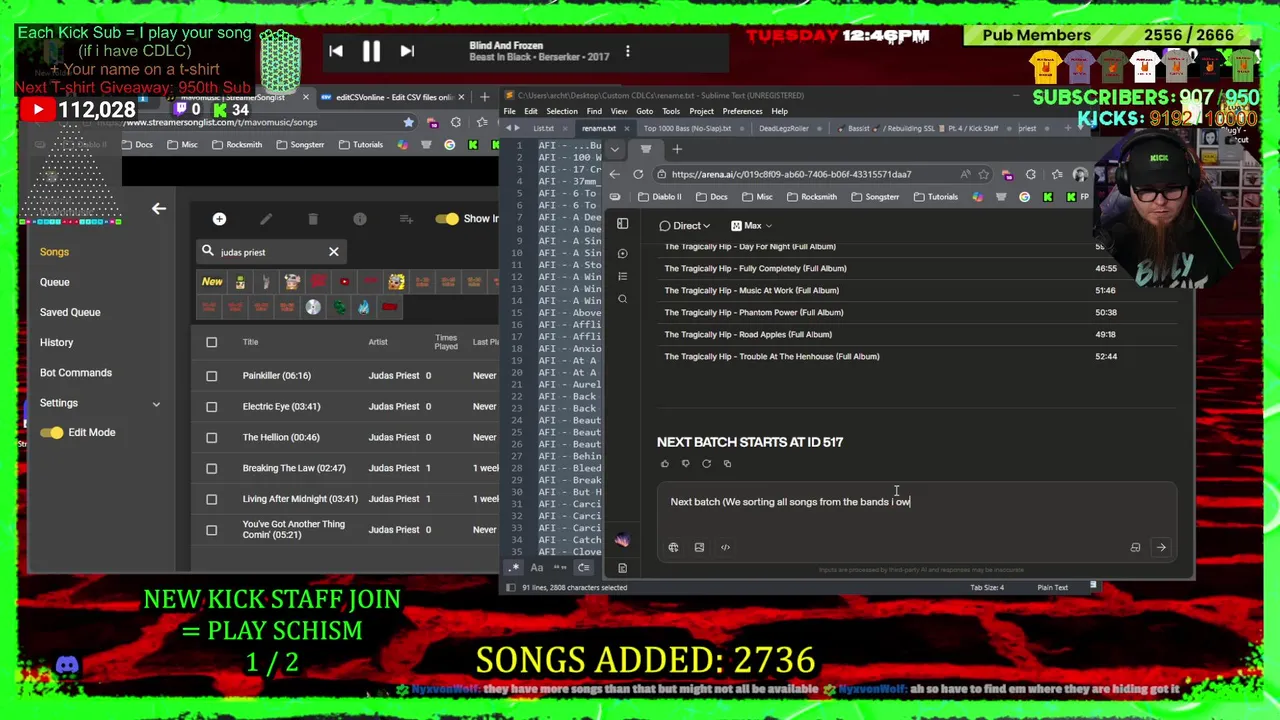This screenshot has width=1280, height=720.
Task: Regenerate the chat response
Action: [x=706, y=464]
